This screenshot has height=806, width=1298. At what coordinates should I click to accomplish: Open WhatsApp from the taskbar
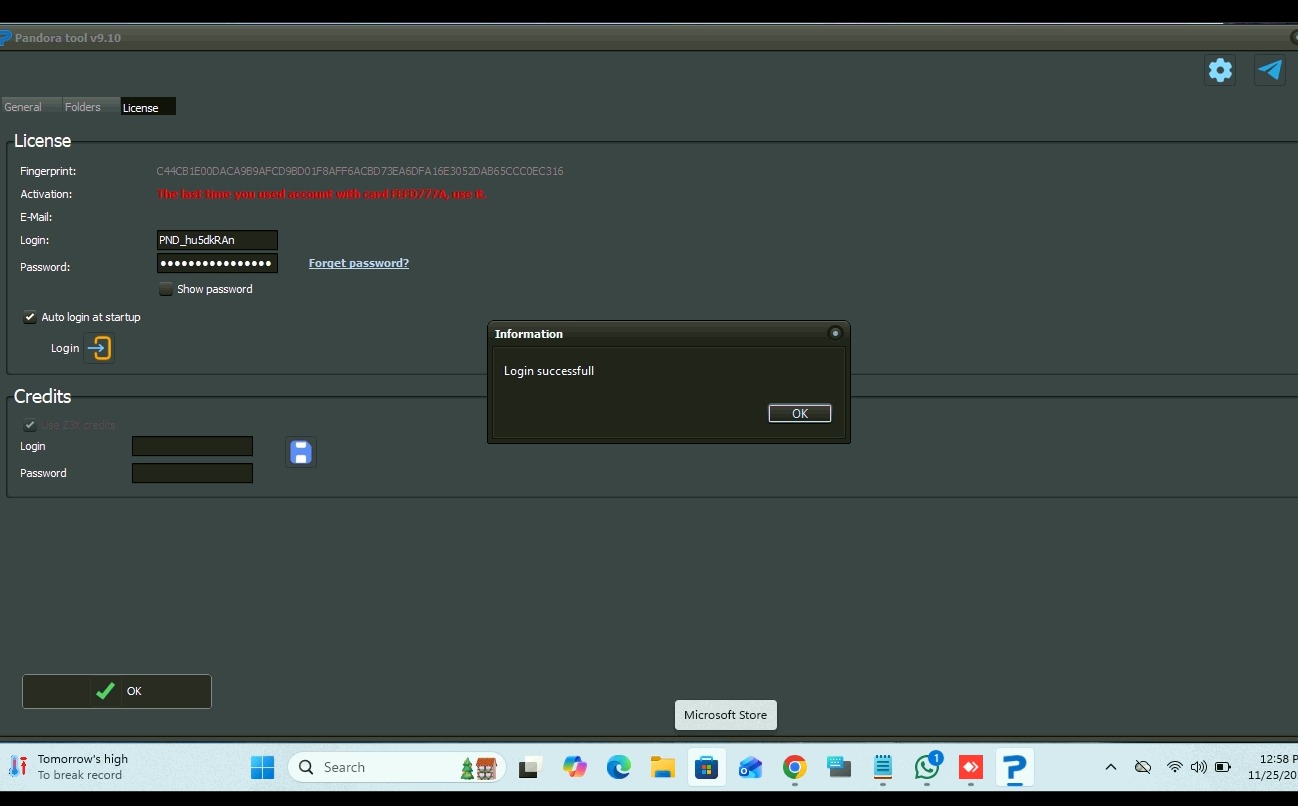pyautogui.click(x=927, y=767)
